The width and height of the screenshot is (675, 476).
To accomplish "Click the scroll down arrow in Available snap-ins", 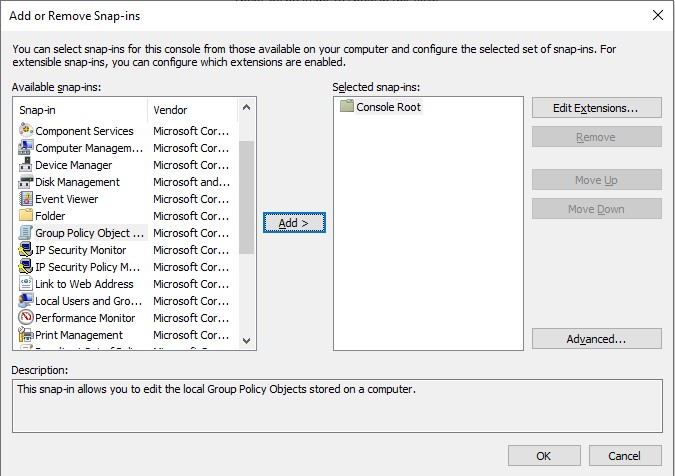I will 246,341.
